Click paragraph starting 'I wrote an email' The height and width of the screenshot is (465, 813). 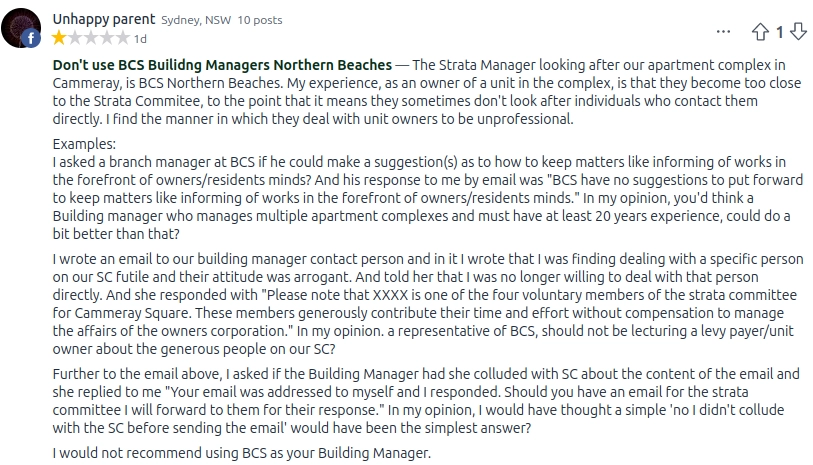click(x=428, y=304)
